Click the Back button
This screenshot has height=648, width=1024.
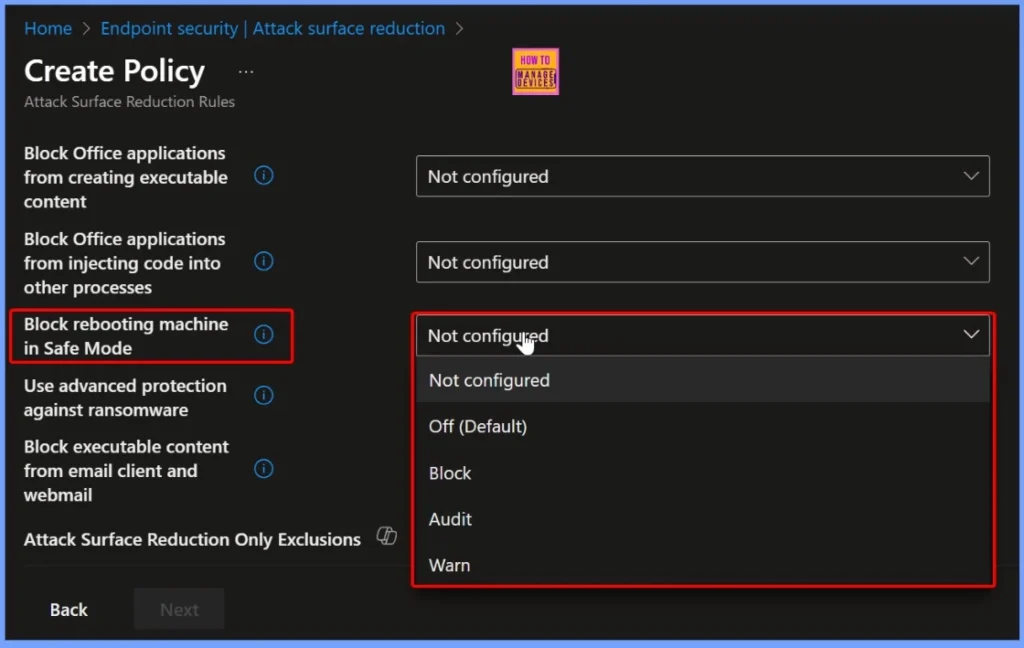tap(68, 609)
